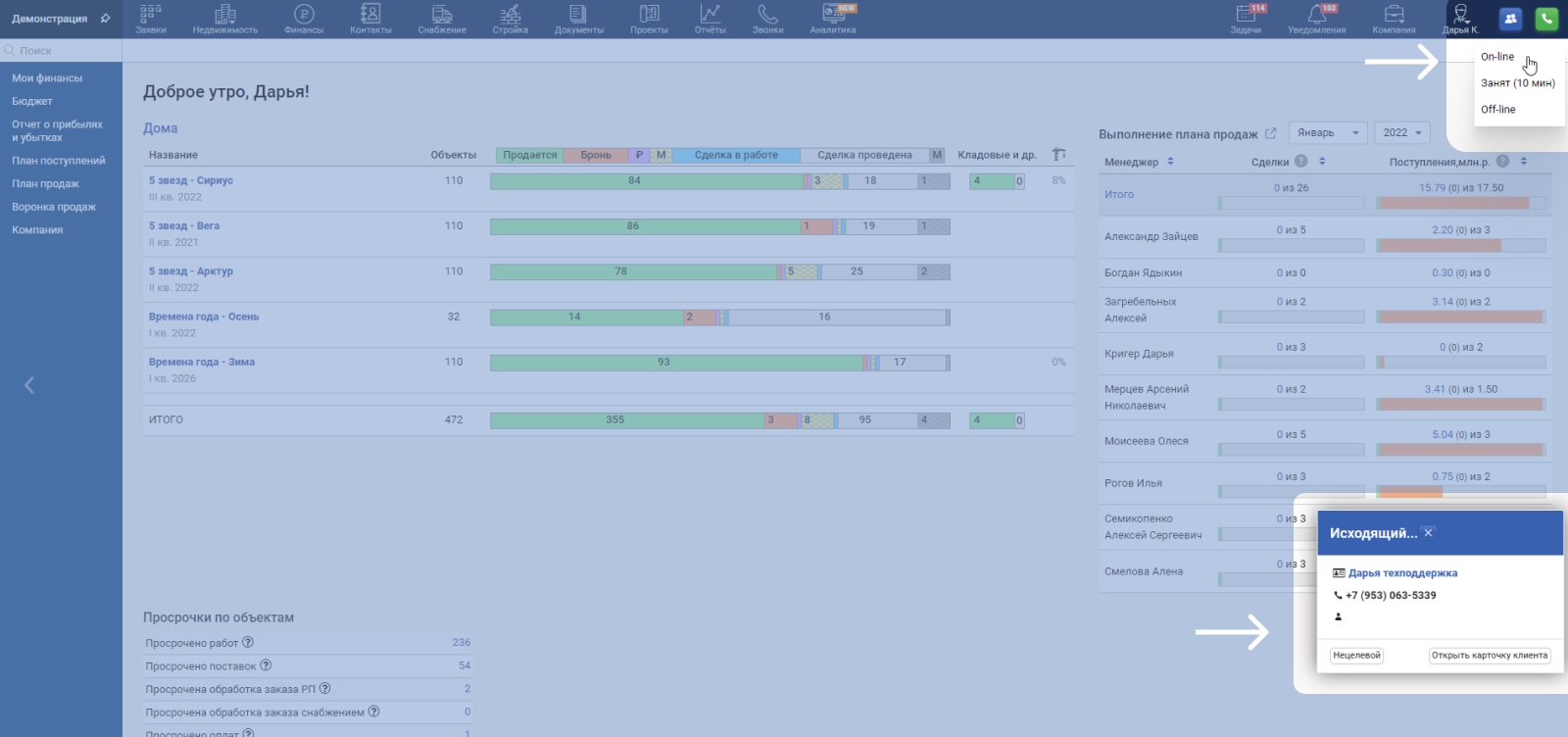The image size is (1568, 737).
Task: Open the 2022 year dropdown
Action: (x=1401, y=133)
